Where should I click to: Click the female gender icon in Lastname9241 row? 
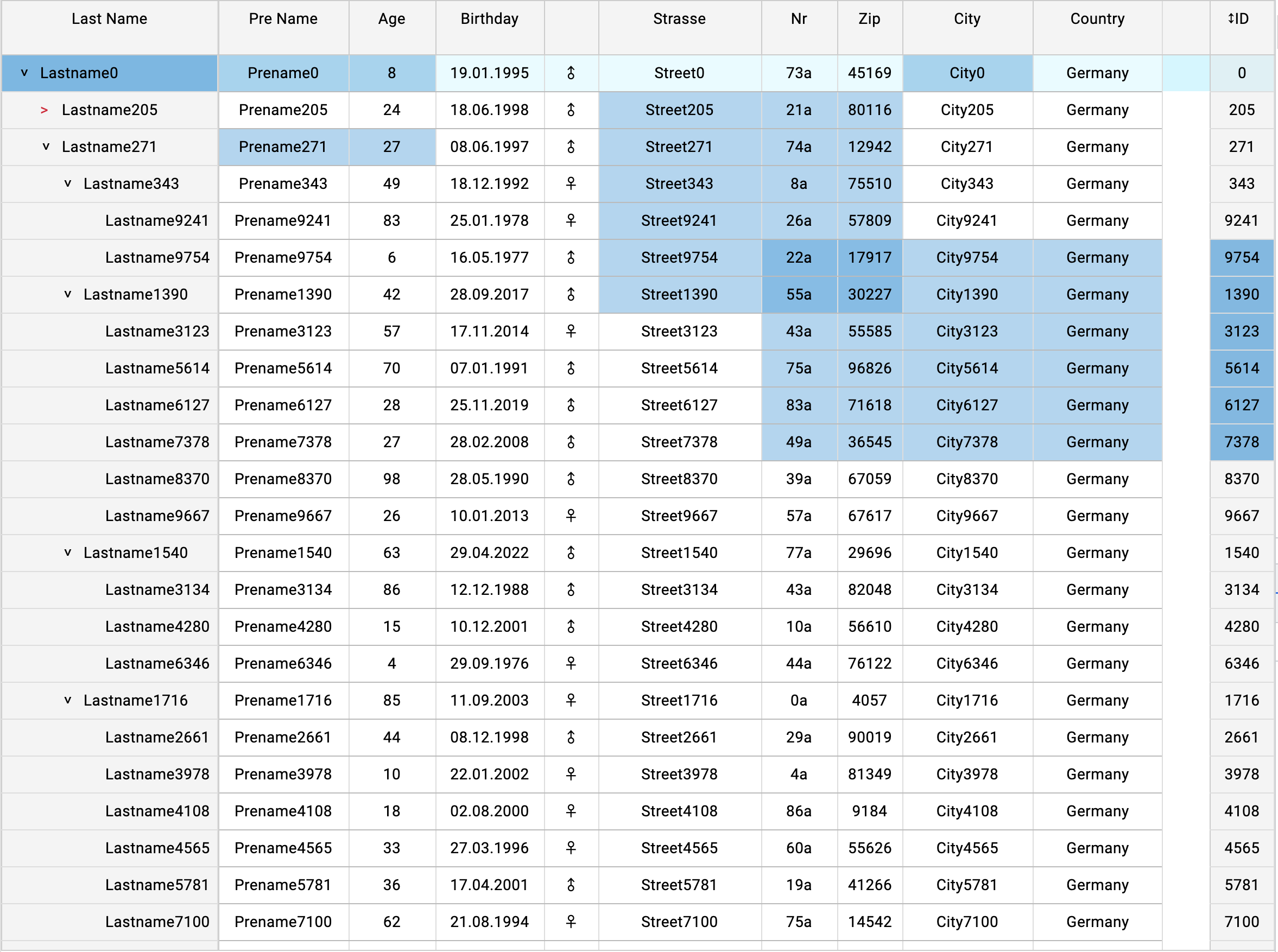coord(571,221)
